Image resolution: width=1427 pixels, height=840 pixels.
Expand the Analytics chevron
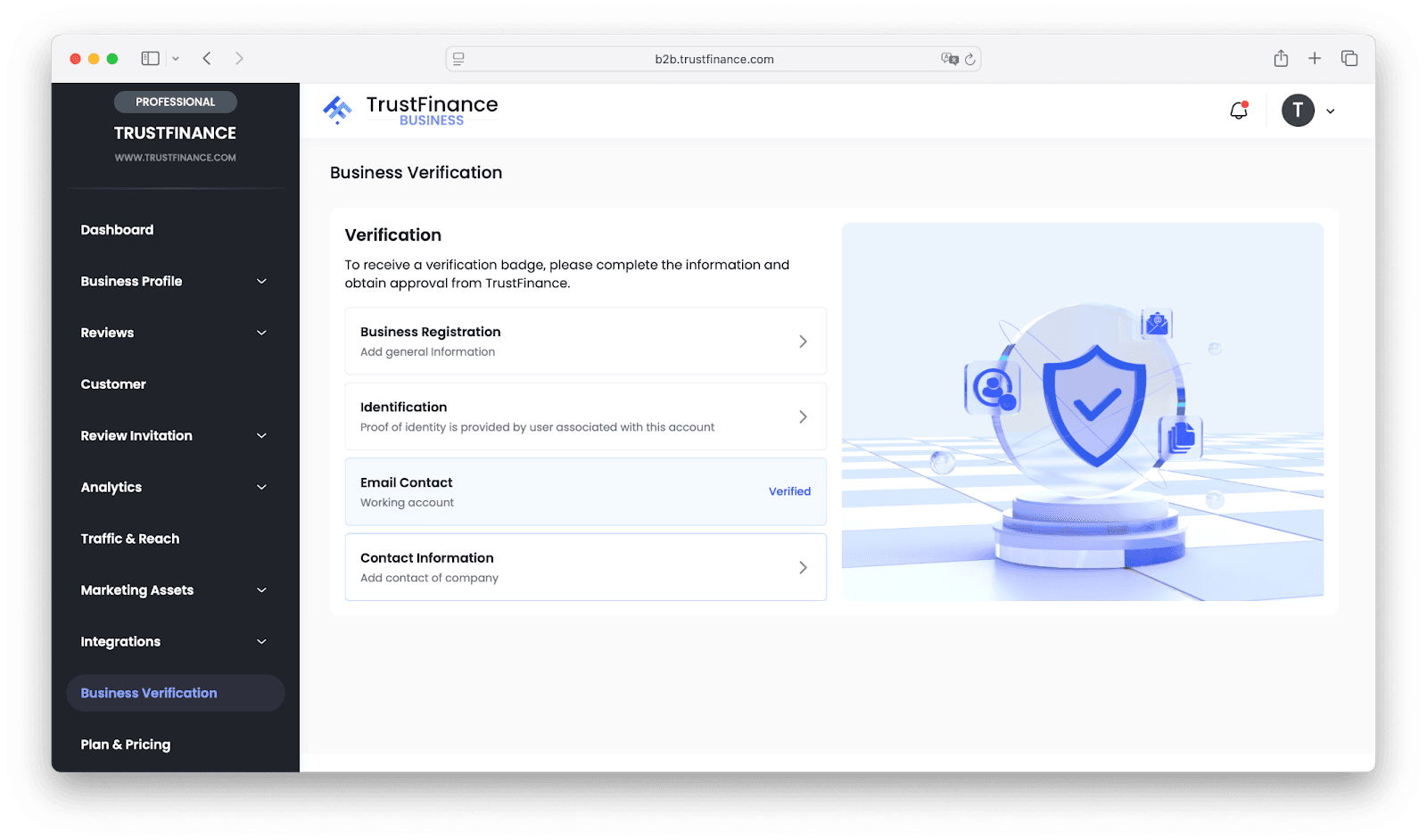pyautogui.click(x=262, y=488)
